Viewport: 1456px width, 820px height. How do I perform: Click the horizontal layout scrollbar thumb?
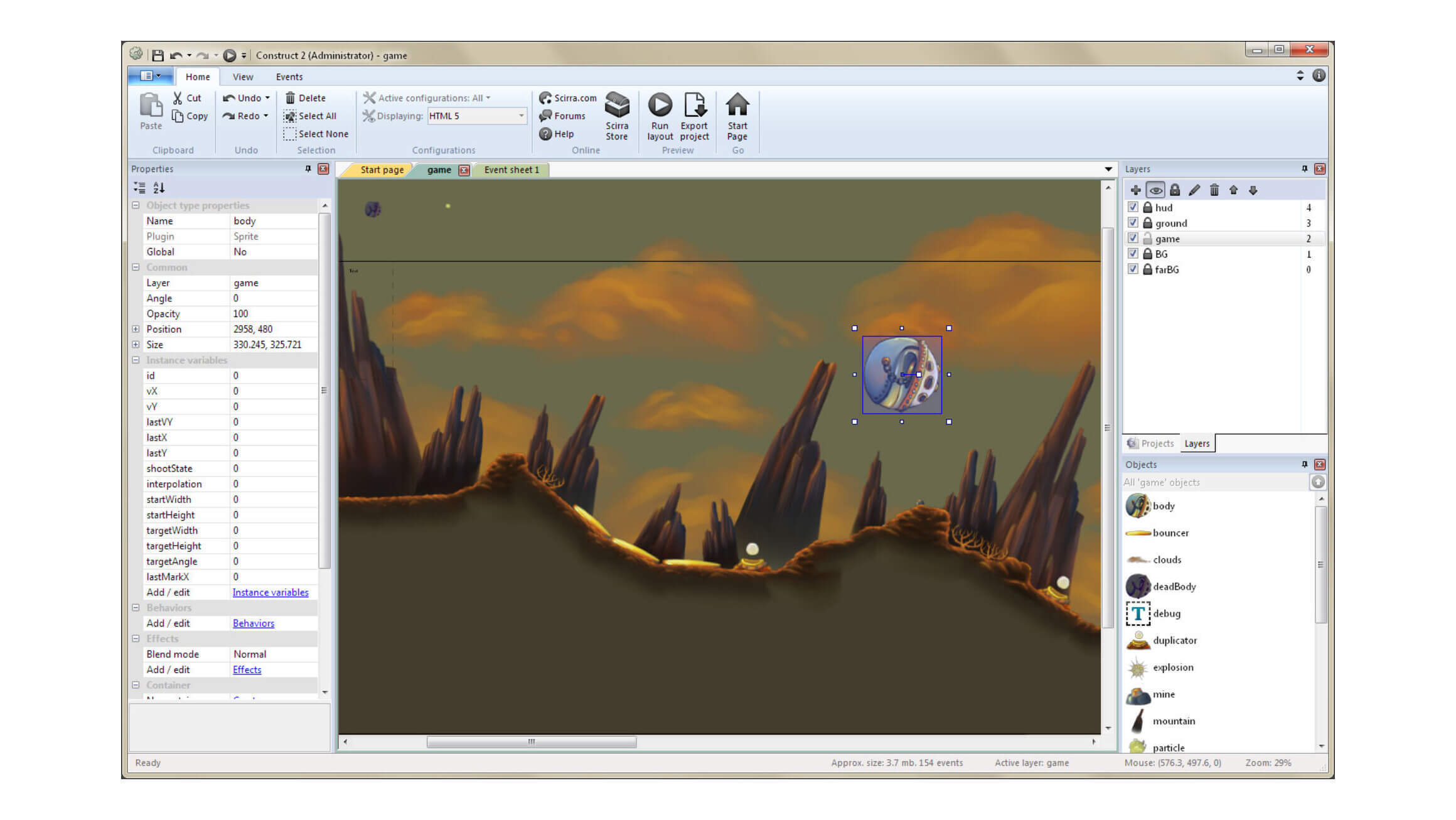point(531,742)
